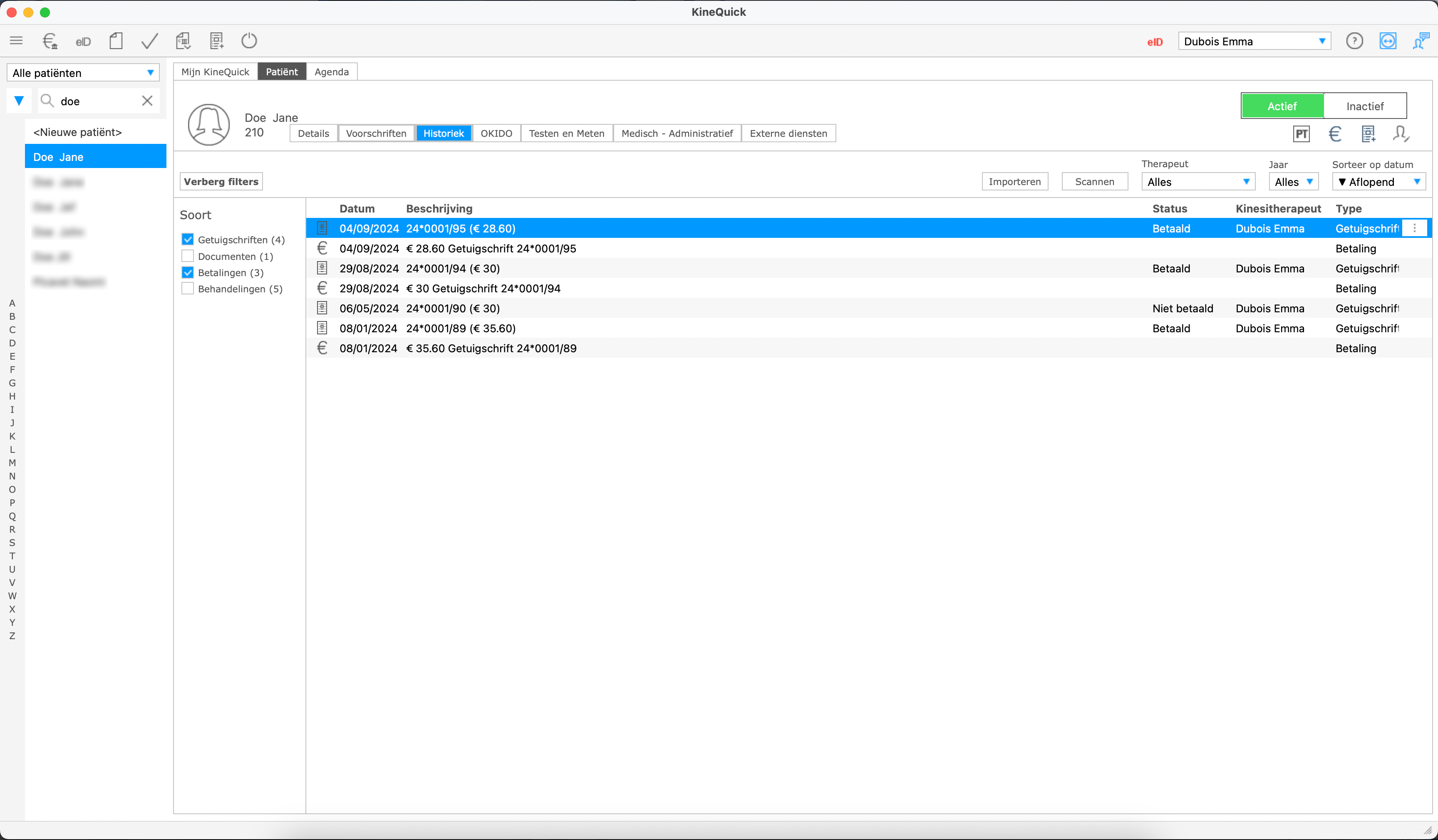Viewport: 1438px width, 840px height.
Task: Open the Sorteer op datum dropdown
Action: (1378, 182)
